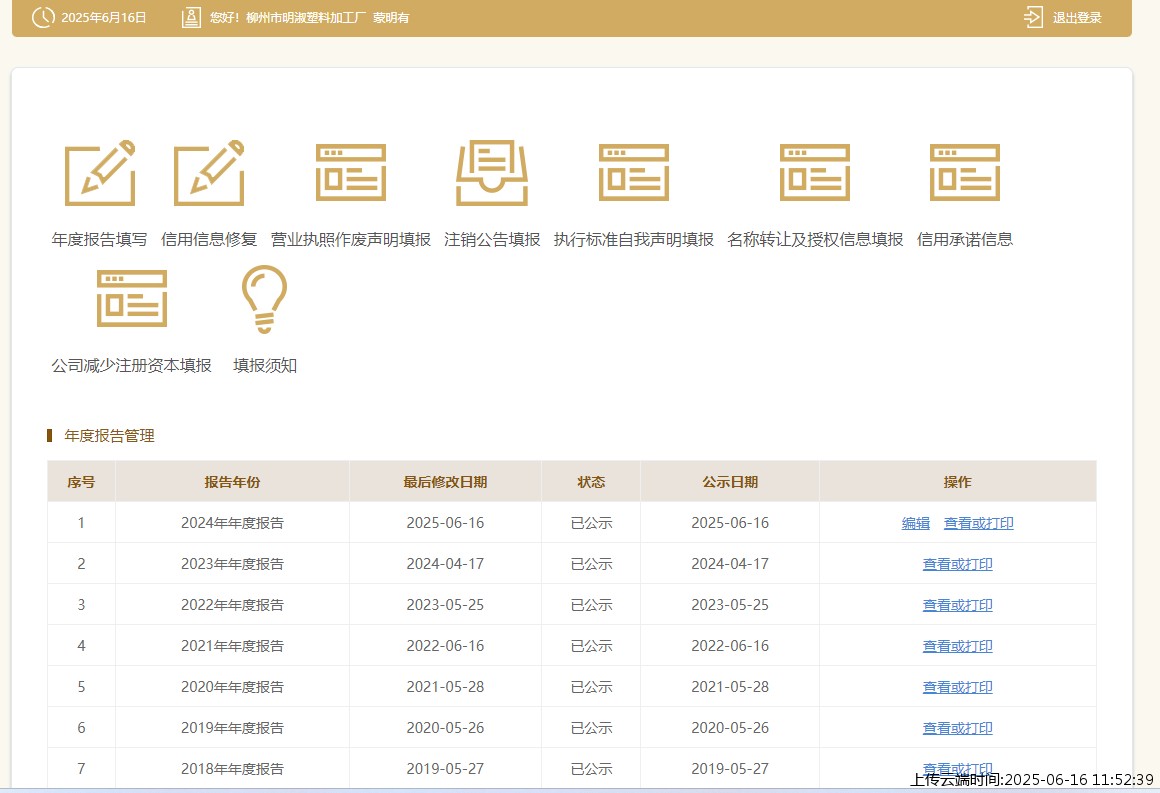Select the 2020年年度报告 cell
Viewport: 1160px width, 793px height.
[232, 687]
